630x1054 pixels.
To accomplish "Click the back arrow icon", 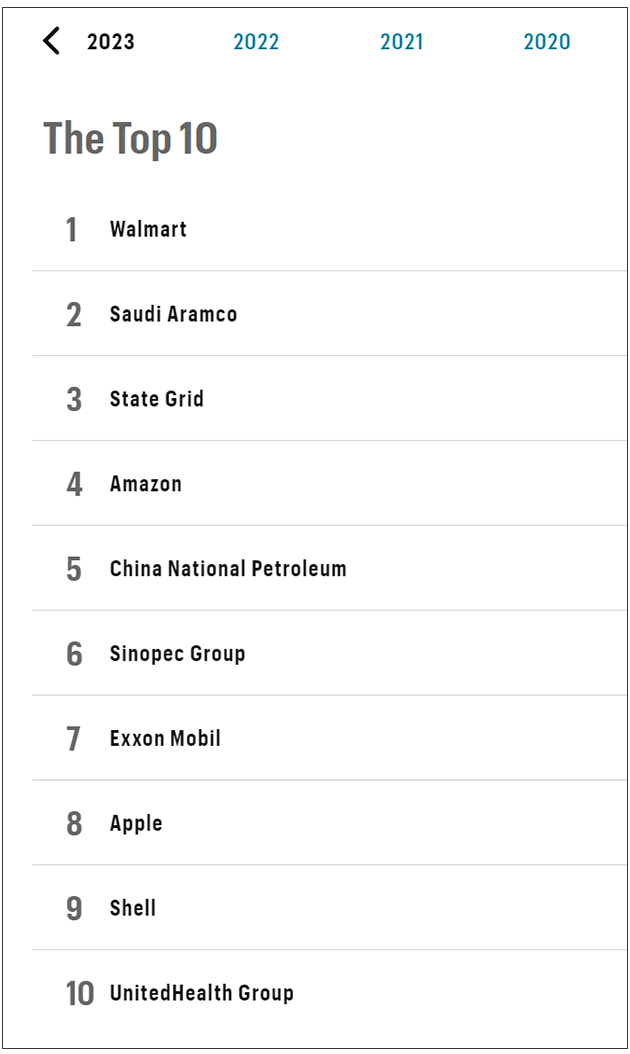I will pos(51,41).
